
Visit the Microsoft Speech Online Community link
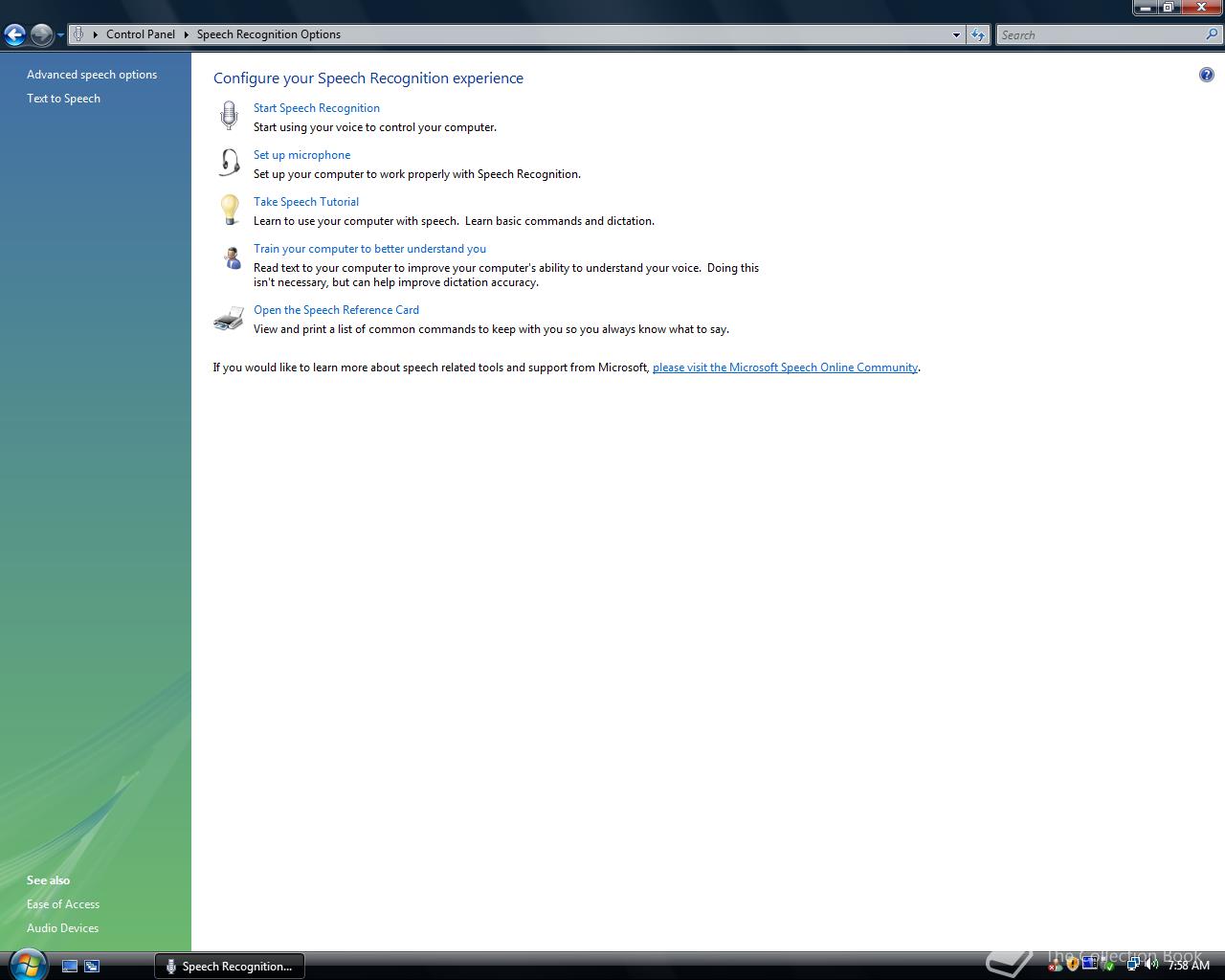pos(785,367)
